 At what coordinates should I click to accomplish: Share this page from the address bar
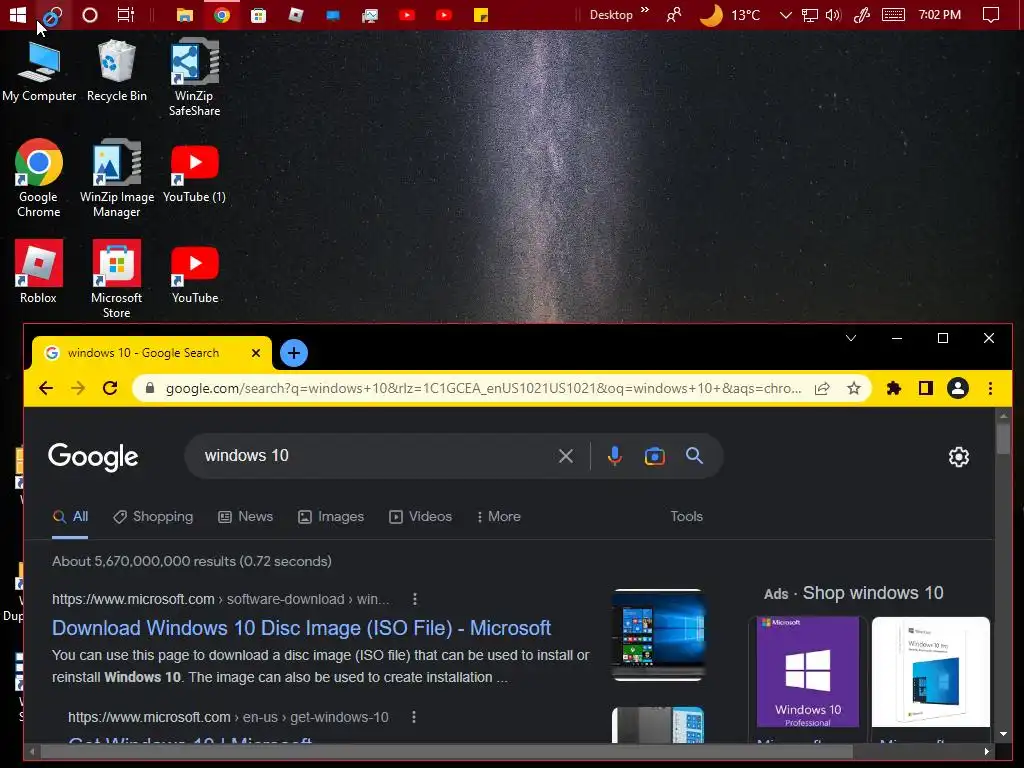(822, 389)
